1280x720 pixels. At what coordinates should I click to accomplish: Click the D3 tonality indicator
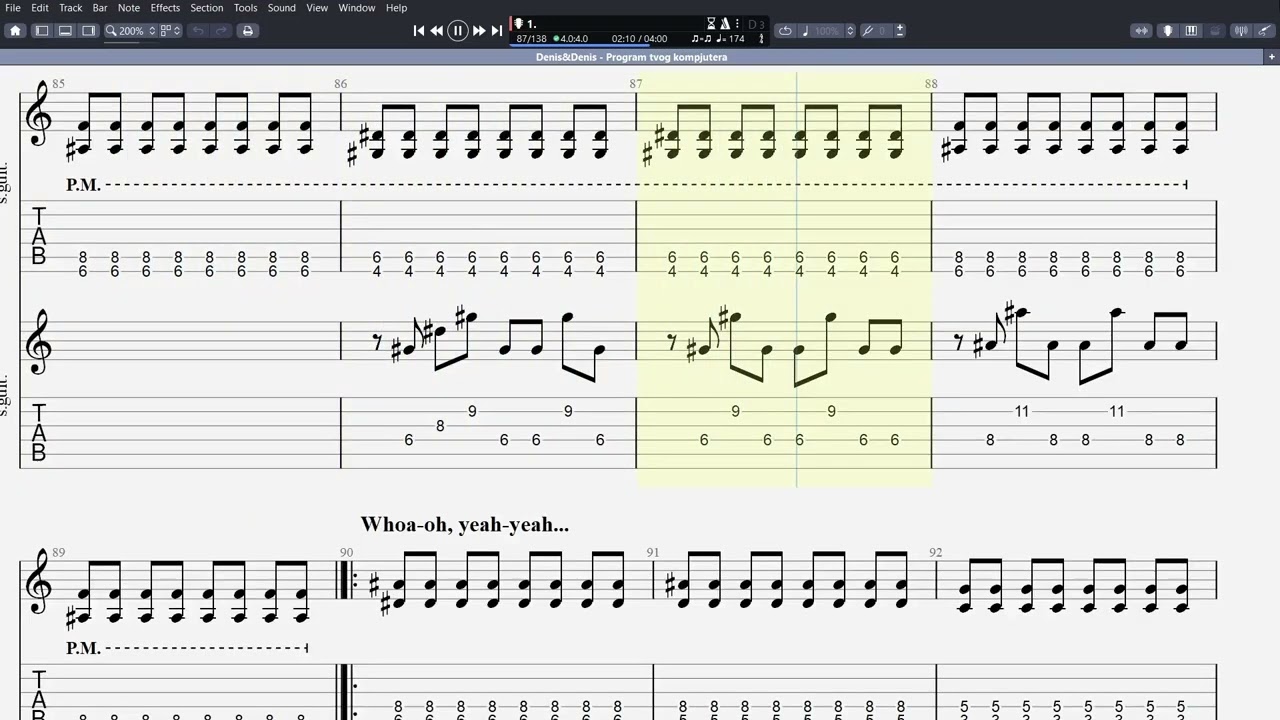coord(756,24)
